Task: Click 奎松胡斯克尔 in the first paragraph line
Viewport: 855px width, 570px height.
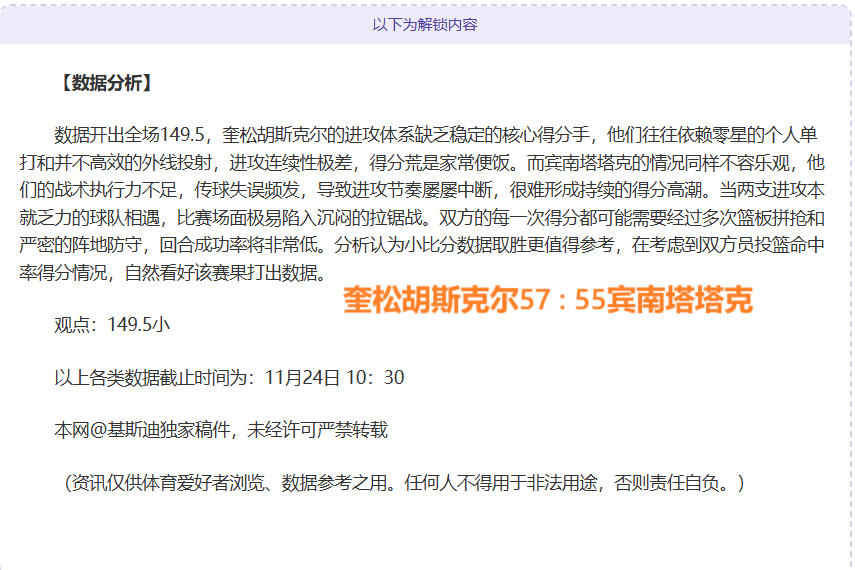Action: point(275,135)
